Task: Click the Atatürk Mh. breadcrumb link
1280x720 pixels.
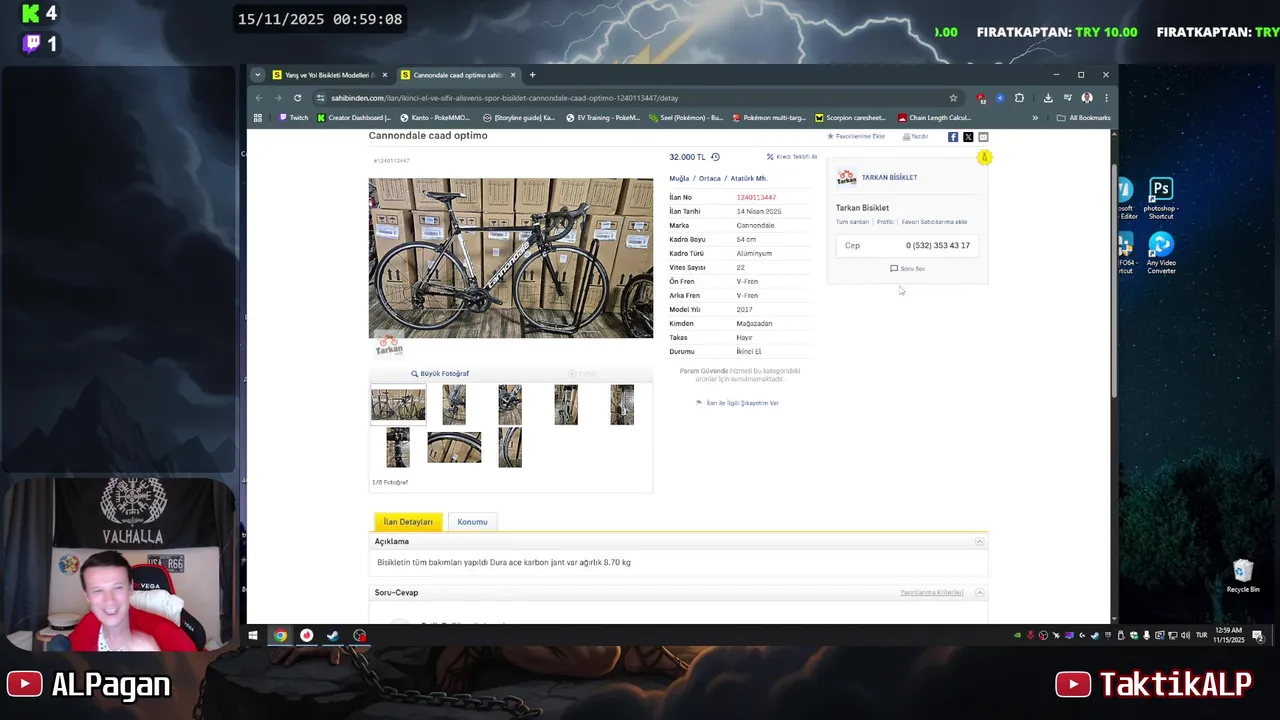Action: point(749,179)
